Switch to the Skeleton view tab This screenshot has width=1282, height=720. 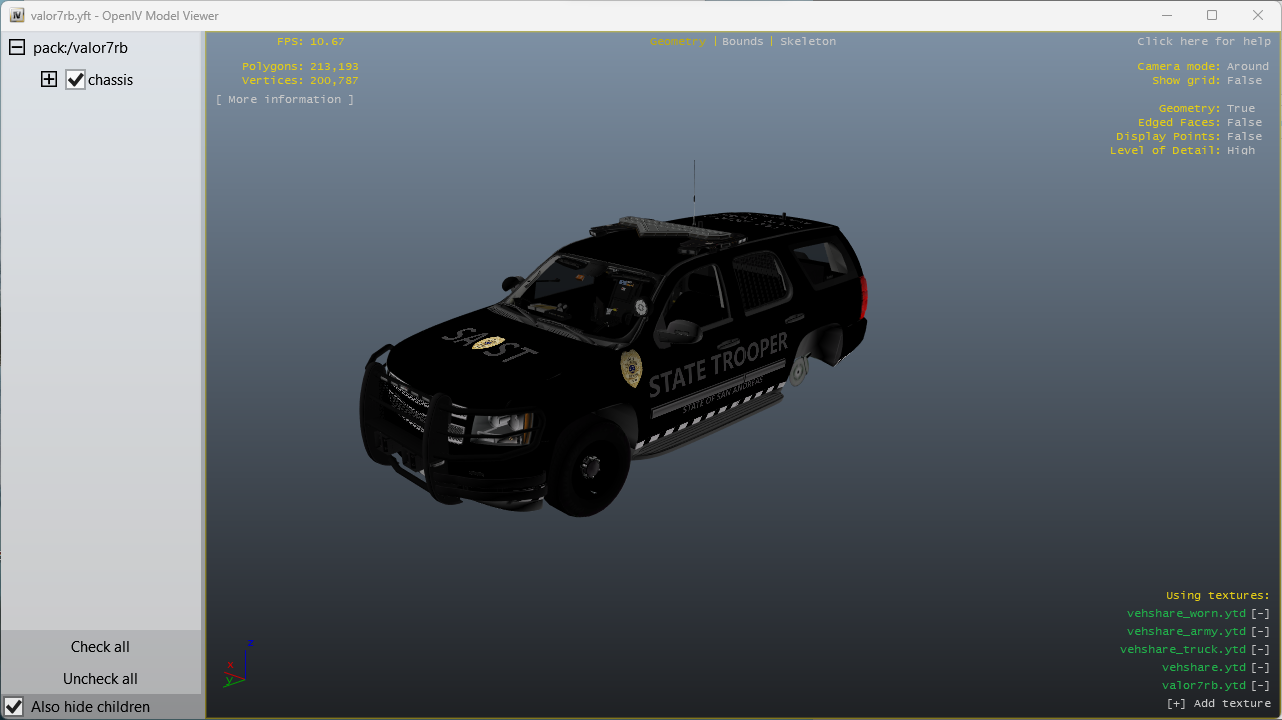tap(807, 42)
